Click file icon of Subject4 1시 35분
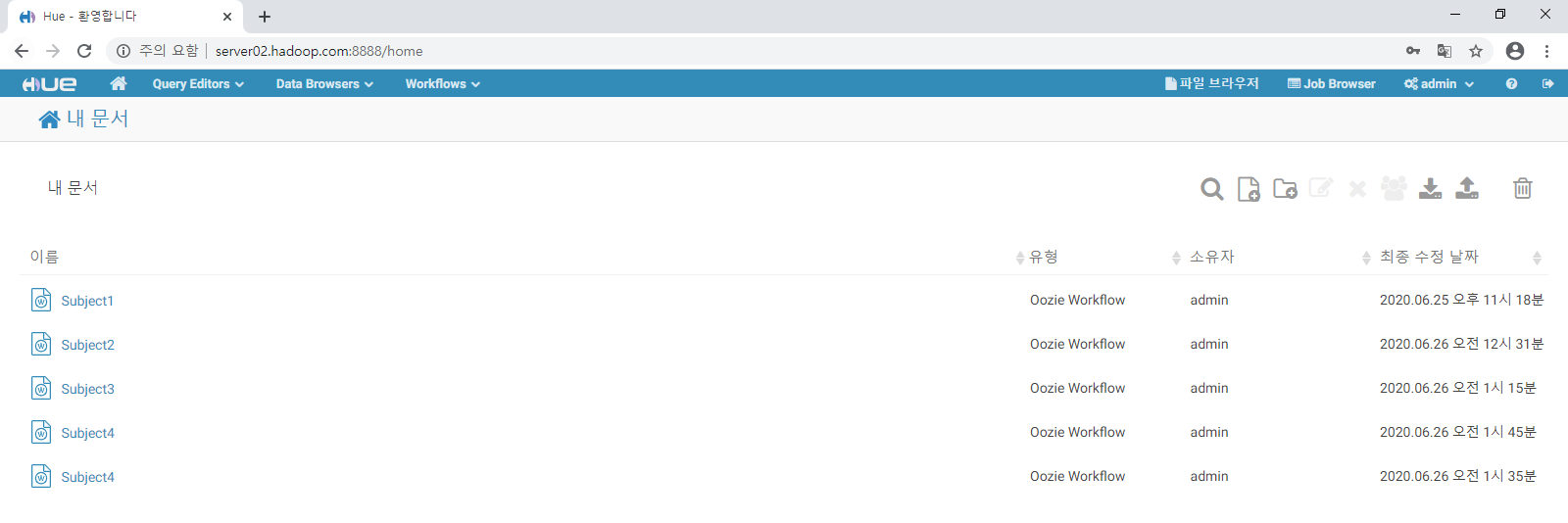1568x523 pixels. [x=41, y=476]
